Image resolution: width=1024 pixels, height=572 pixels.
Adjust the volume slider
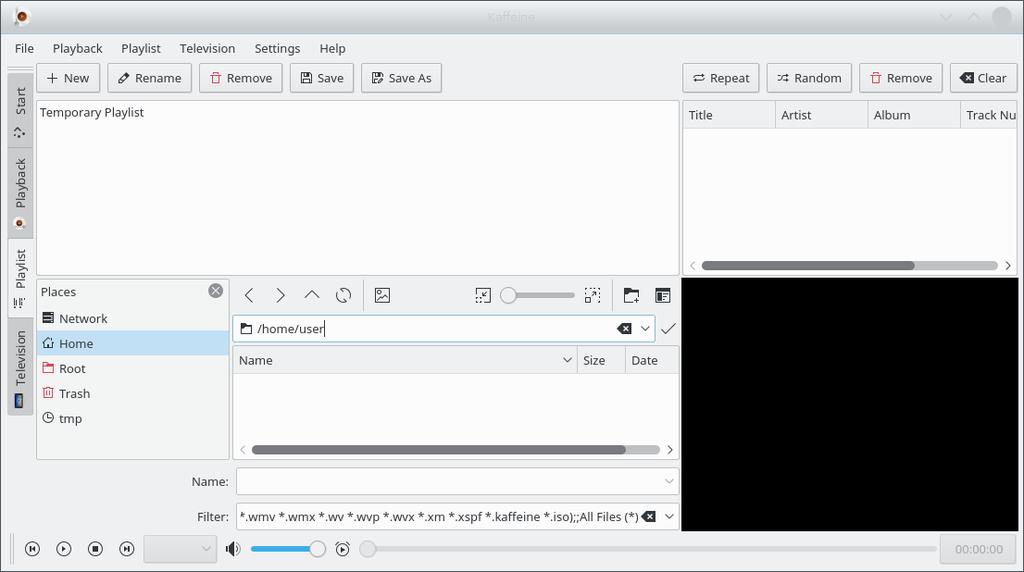288,549
